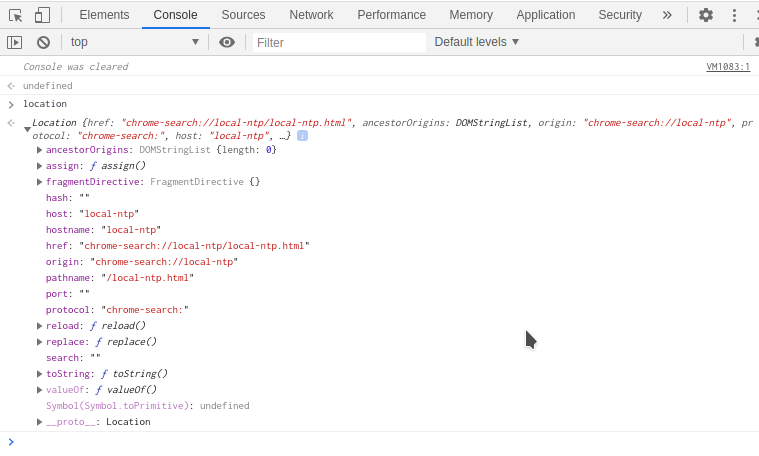Screen dimensions: 759x456
Task: Open DevTools settings gear
Action: click(x=706, y=15)
